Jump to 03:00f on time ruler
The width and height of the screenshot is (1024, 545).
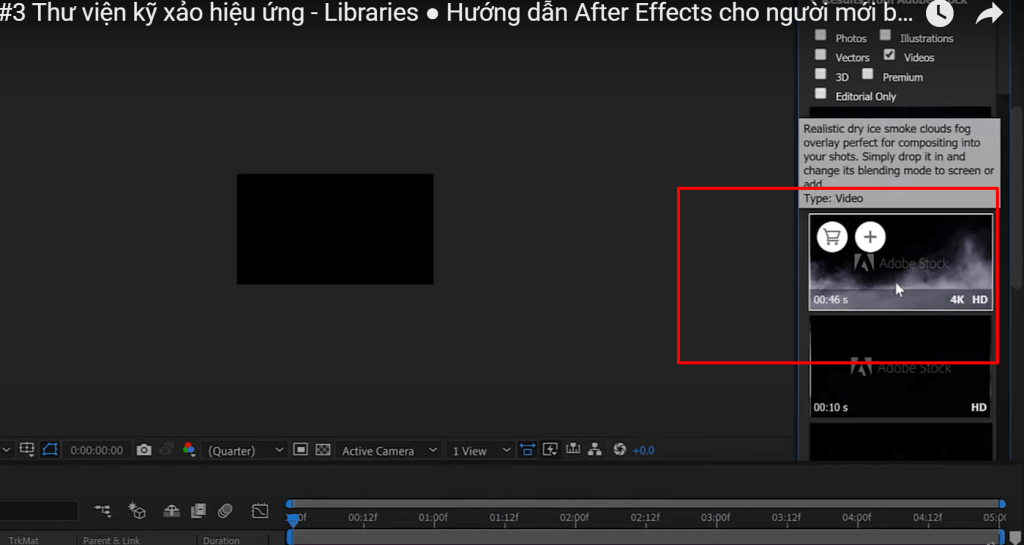click(x=715, y=518)
